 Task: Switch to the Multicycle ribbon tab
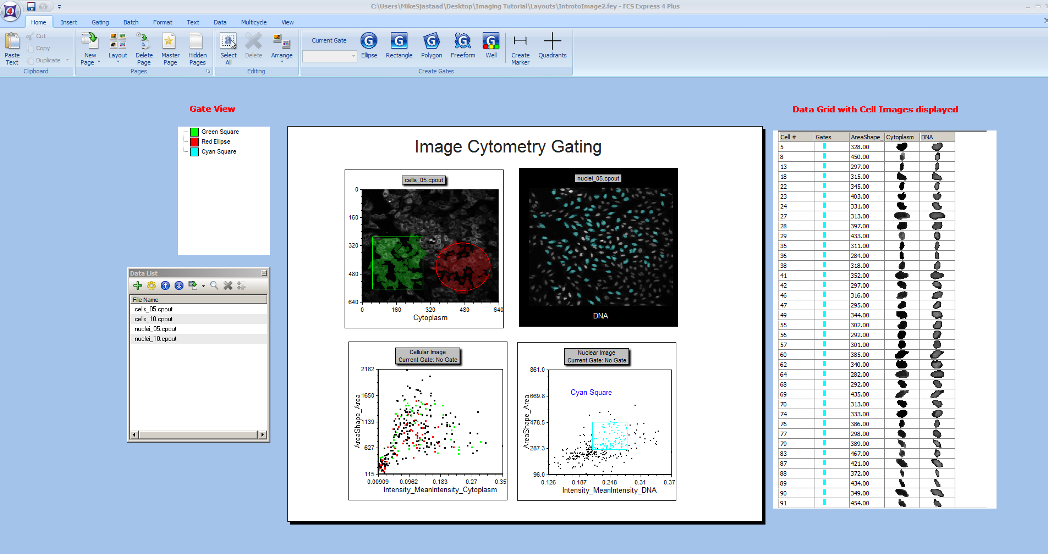254,22
